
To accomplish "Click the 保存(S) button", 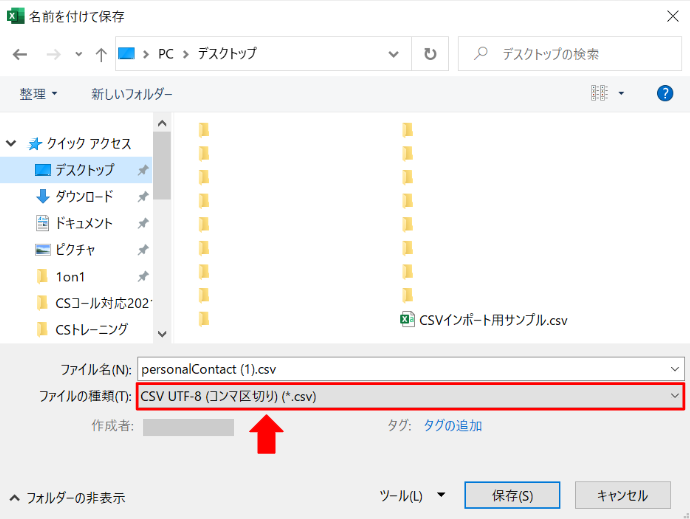I will coord(512,495).
